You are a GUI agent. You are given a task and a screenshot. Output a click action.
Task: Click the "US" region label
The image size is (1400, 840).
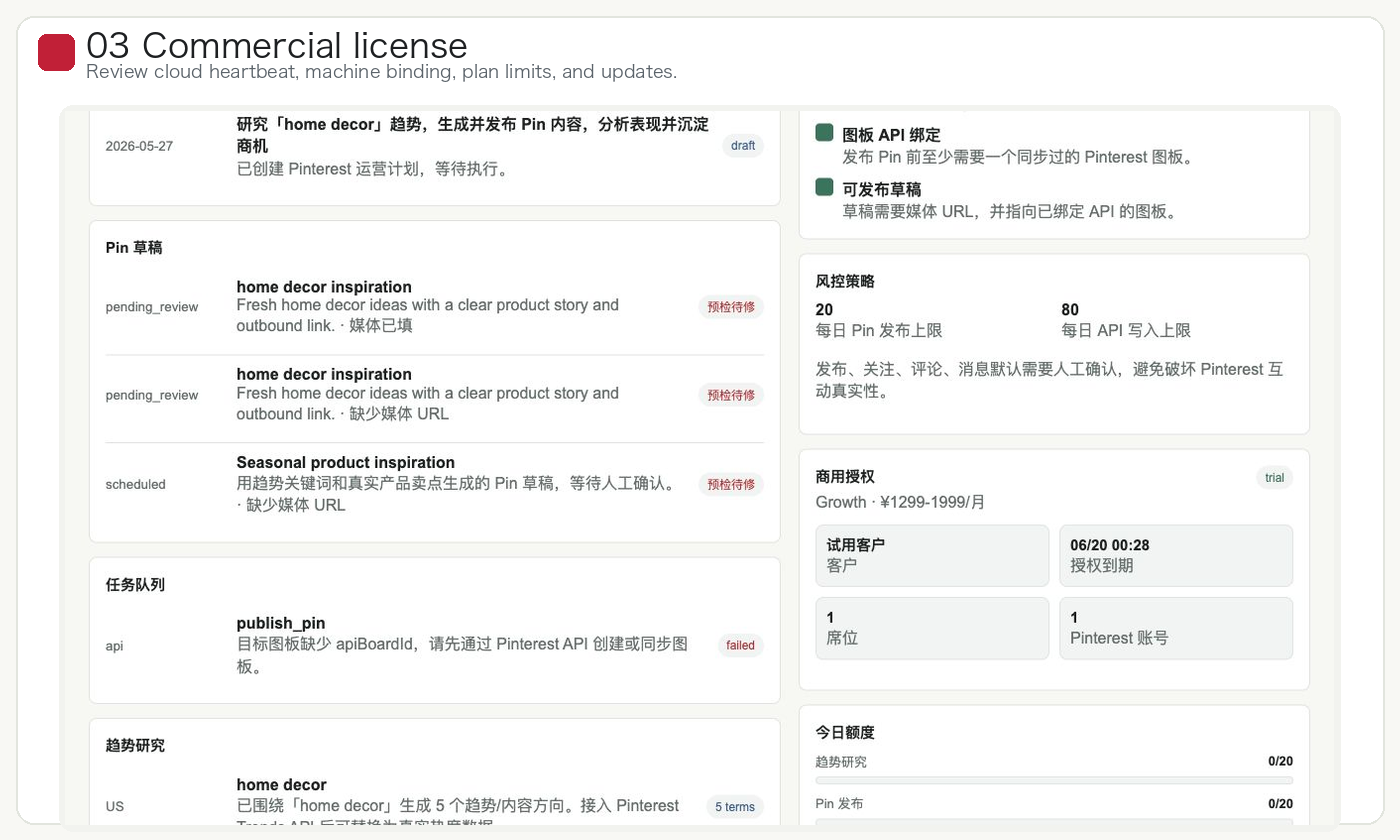click(115, 807)
